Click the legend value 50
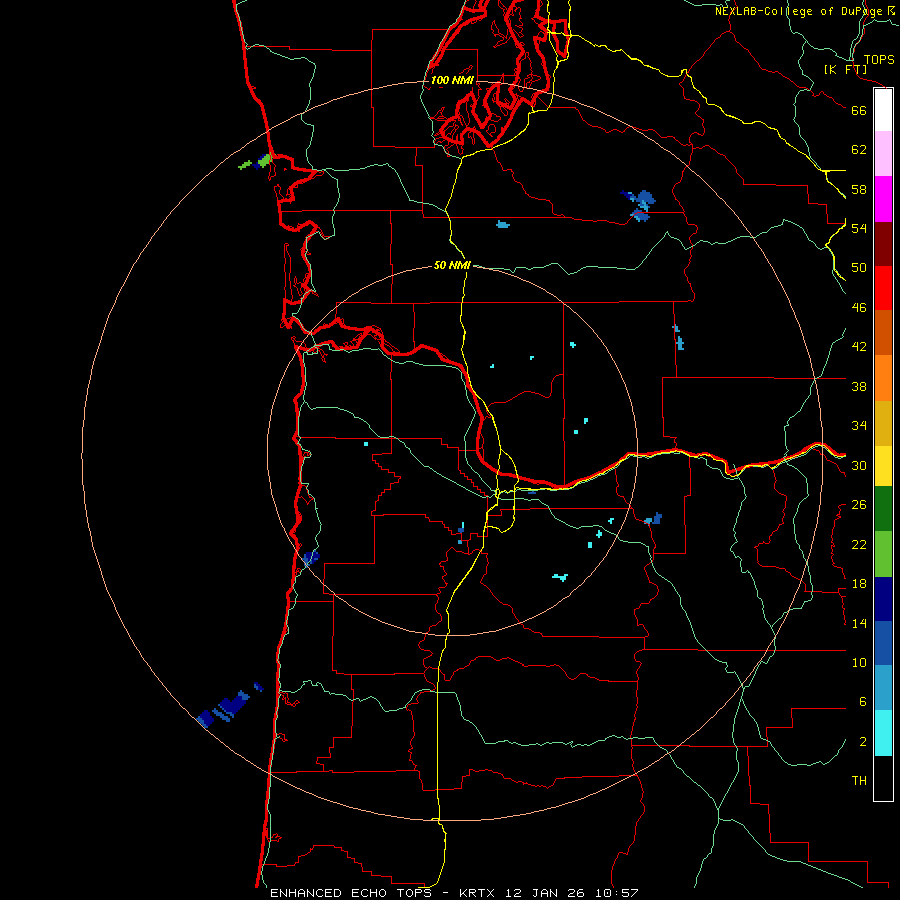 pos(859,268)
